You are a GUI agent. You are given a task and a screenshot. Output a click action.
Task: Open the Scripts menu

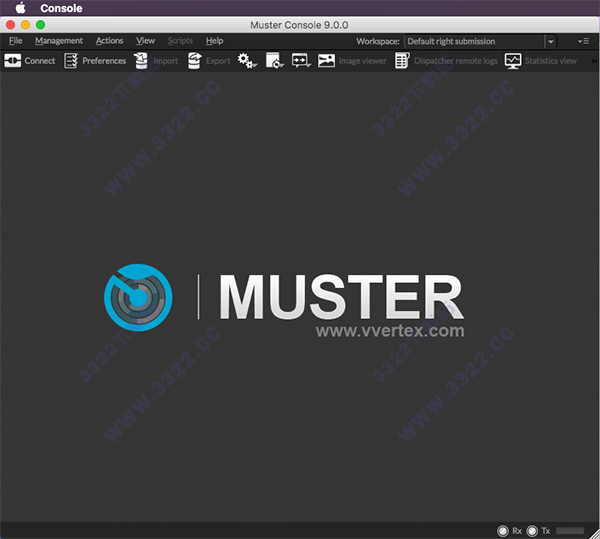click(x=180, y=41)
